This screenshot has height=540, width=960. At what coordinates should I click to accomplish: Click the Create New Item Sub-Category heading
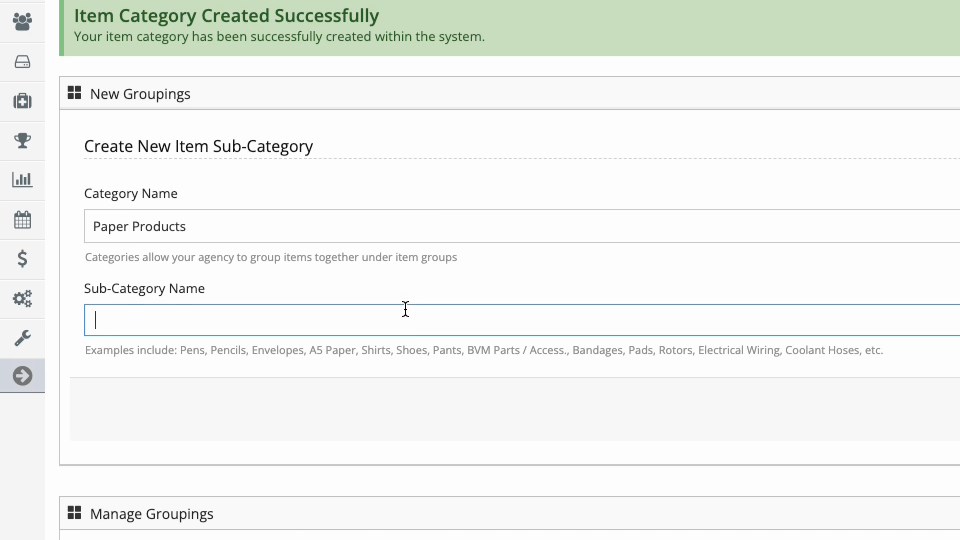pos(198,146)
